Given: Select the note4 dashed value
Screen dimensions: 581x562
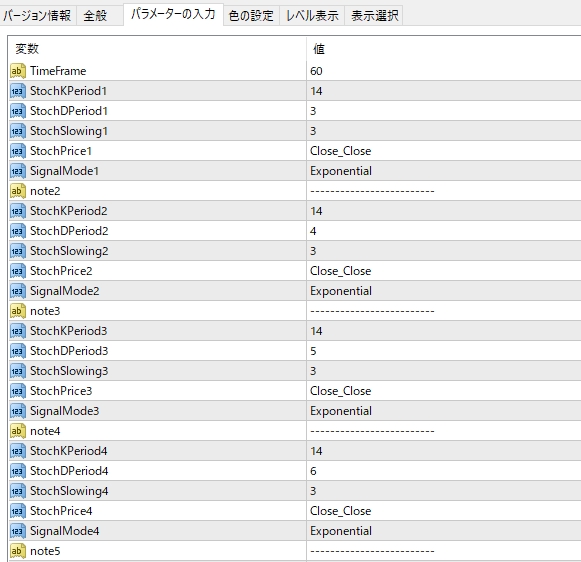Looking at the screenshot, I should [372, 432].
